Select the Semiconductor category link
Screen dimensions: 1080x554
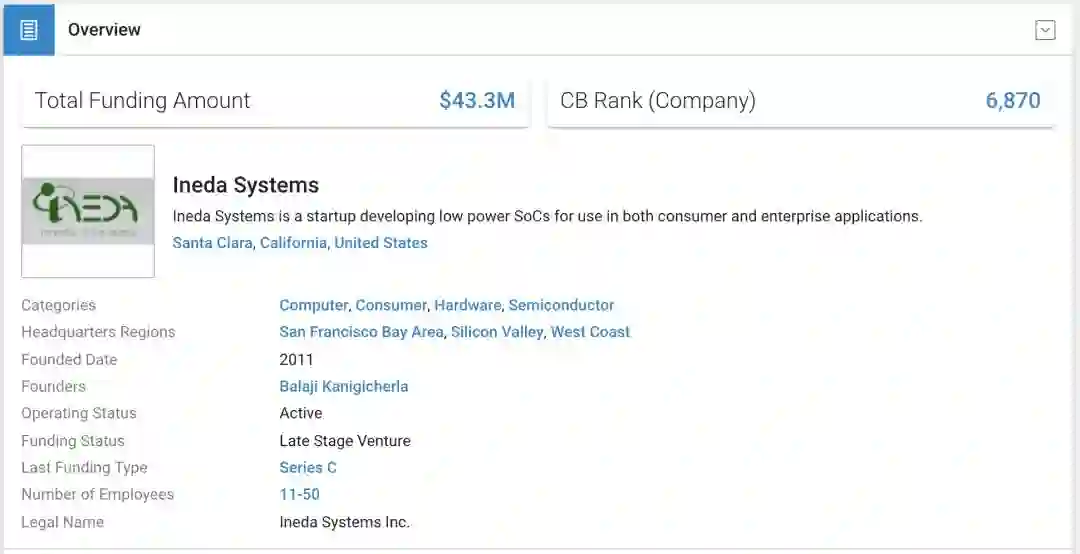[561, 305]
